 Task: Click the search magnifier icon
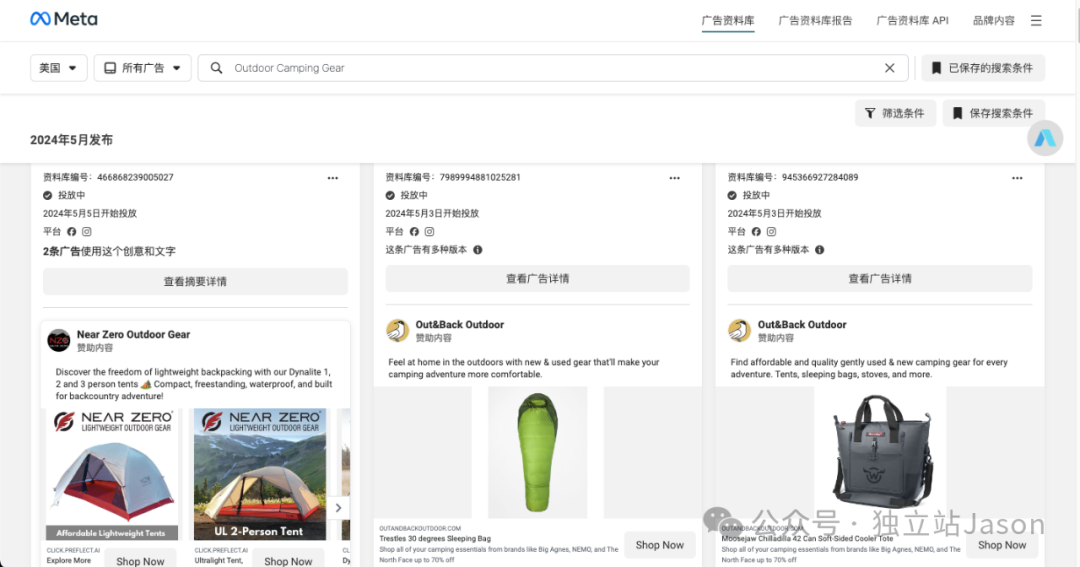point(216,68)
